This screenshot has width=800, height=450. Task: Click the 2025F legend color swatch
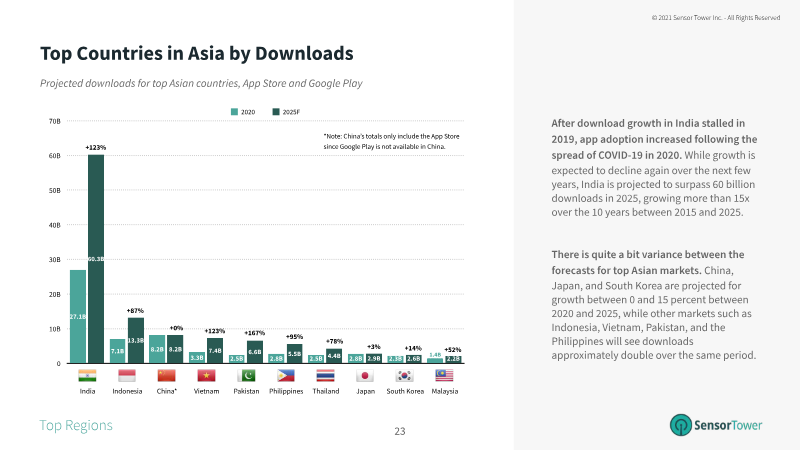tap(276, 112)
